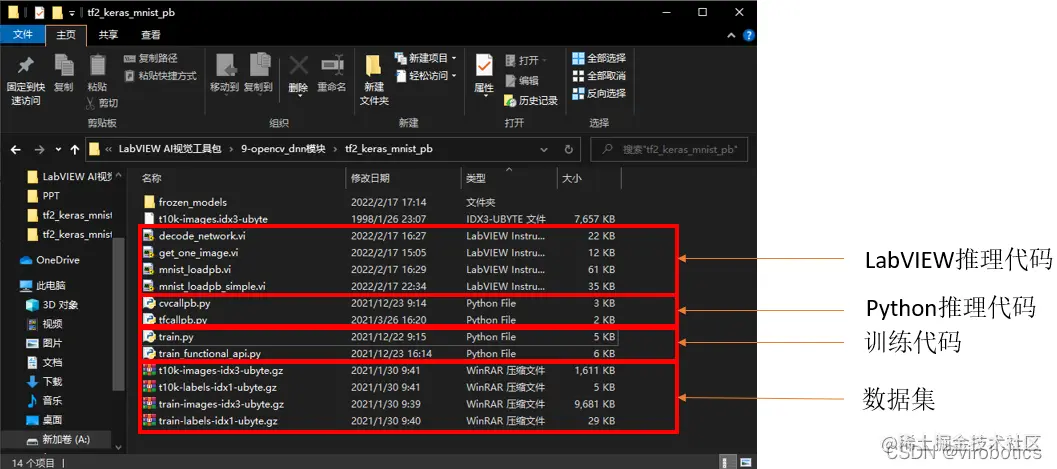
Task: Select 3D 对象 in the navigation pane
Action: coord(53,305)
